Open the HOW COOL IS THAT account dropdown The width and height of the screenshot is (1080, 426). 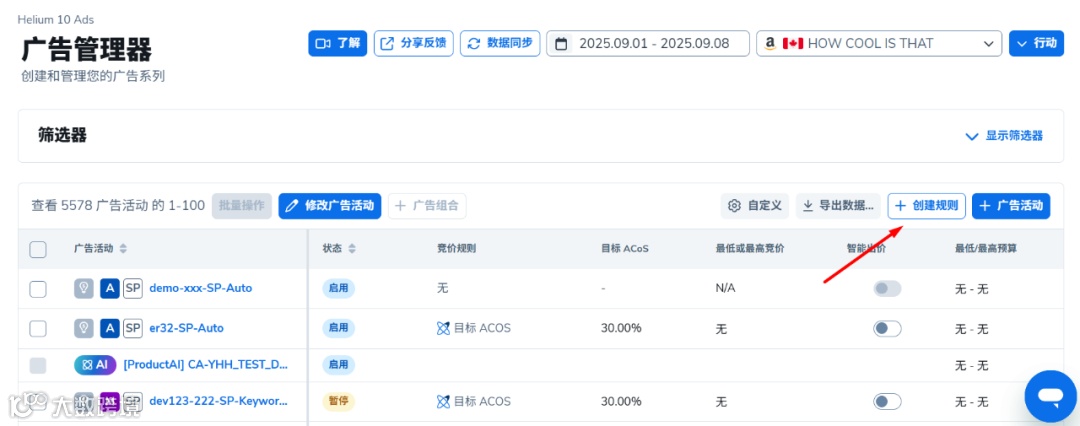879,43
